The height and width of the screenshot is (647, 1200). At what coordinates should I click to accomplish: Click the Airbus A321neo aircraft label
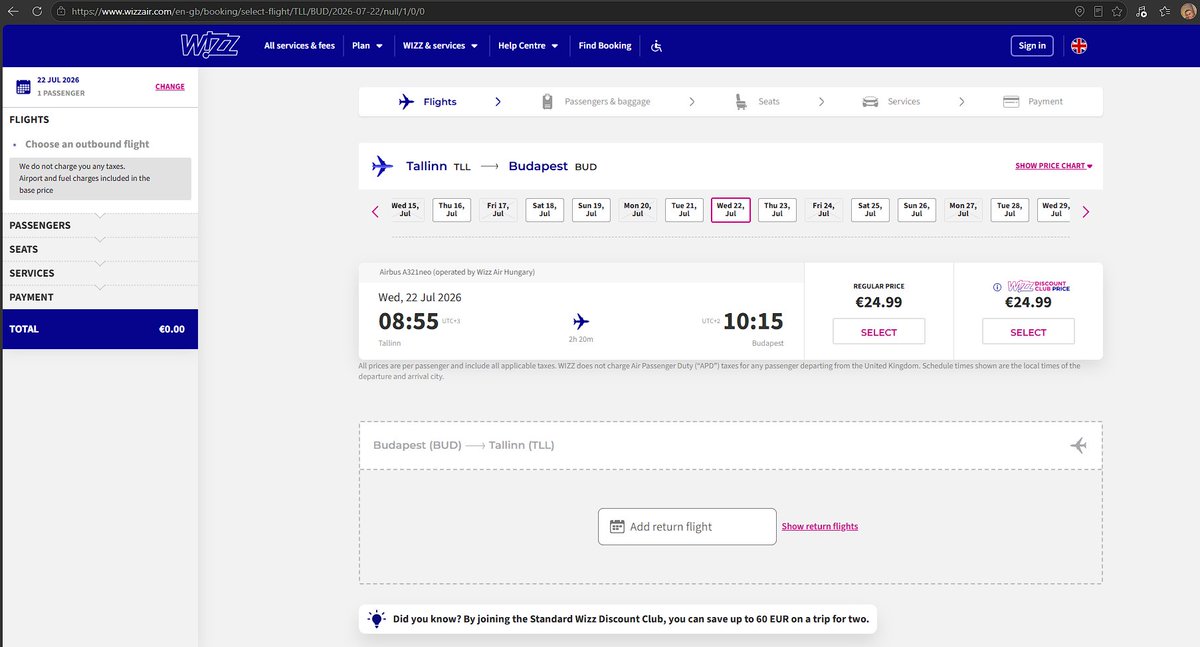click(x=457, y=272)
